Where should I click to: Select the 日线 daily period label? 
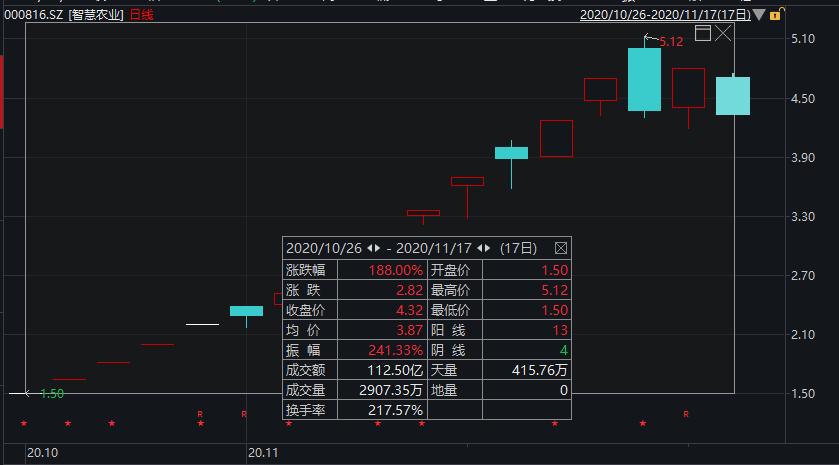143,15
